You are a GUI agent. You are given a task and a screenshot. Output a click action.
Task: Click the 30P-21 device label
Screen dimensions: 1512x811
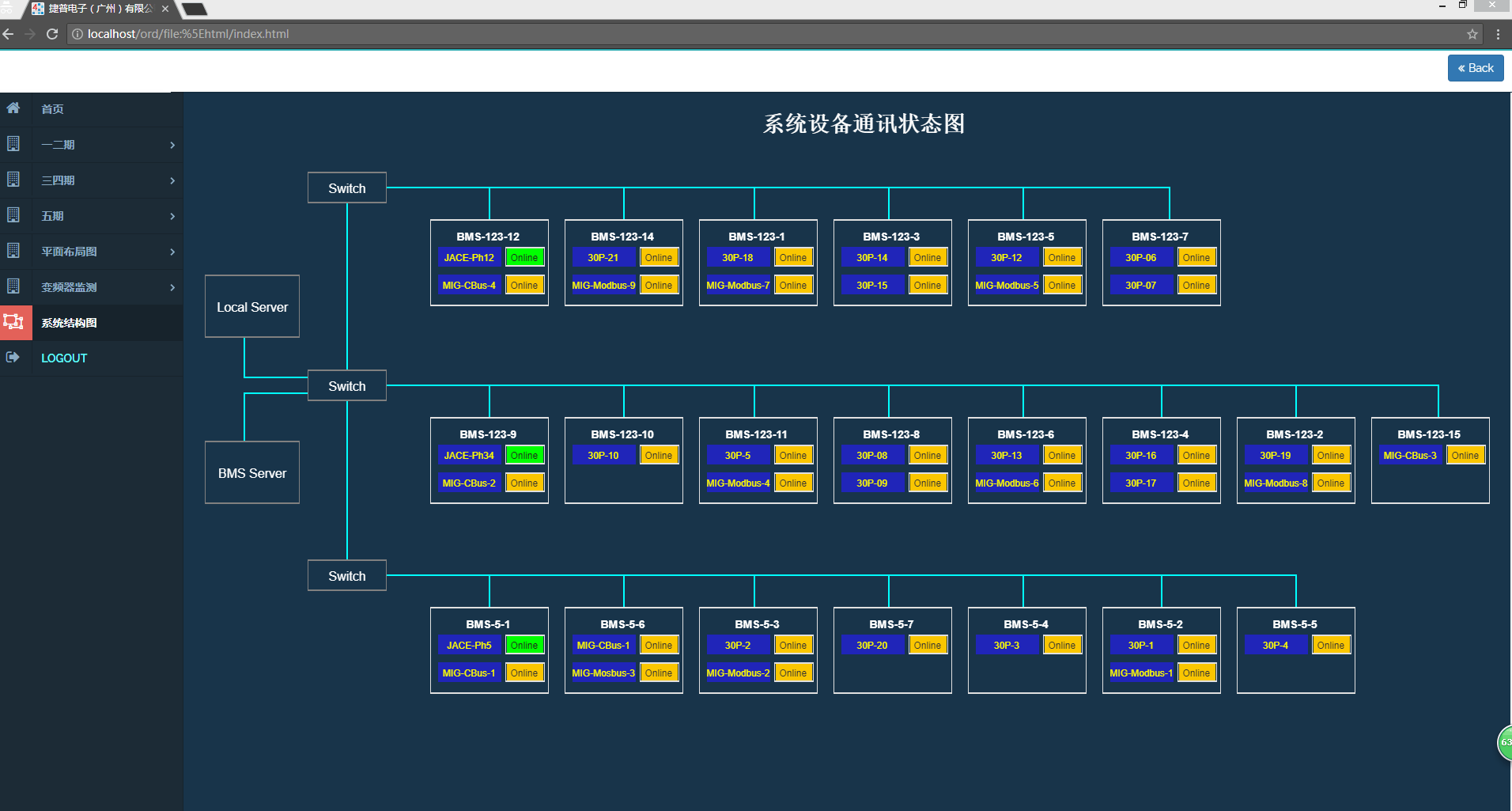click(x=603, y=258)
